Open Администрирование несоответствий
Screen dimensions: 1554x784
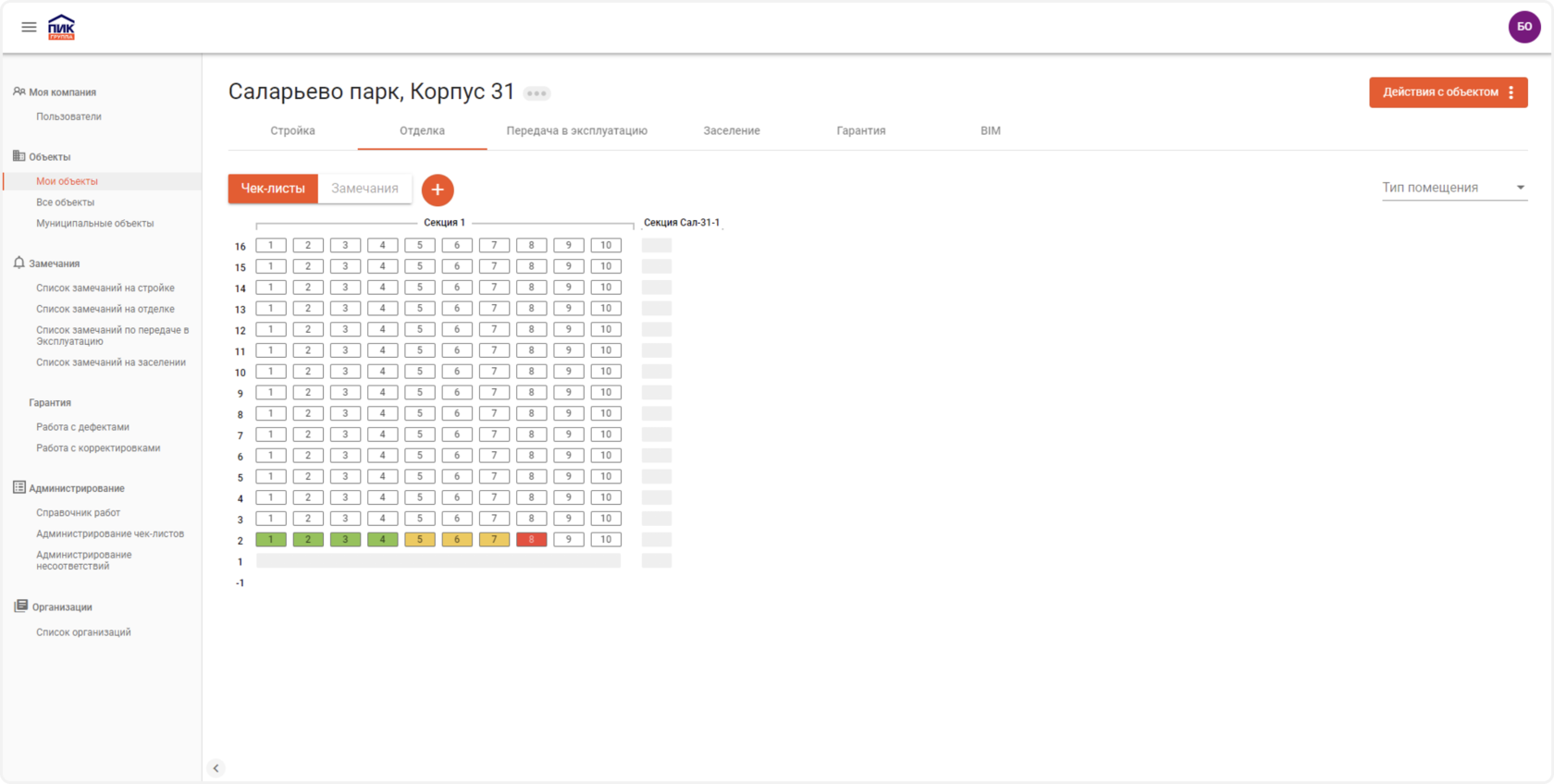pyautogui.click(x=83, y=560)
